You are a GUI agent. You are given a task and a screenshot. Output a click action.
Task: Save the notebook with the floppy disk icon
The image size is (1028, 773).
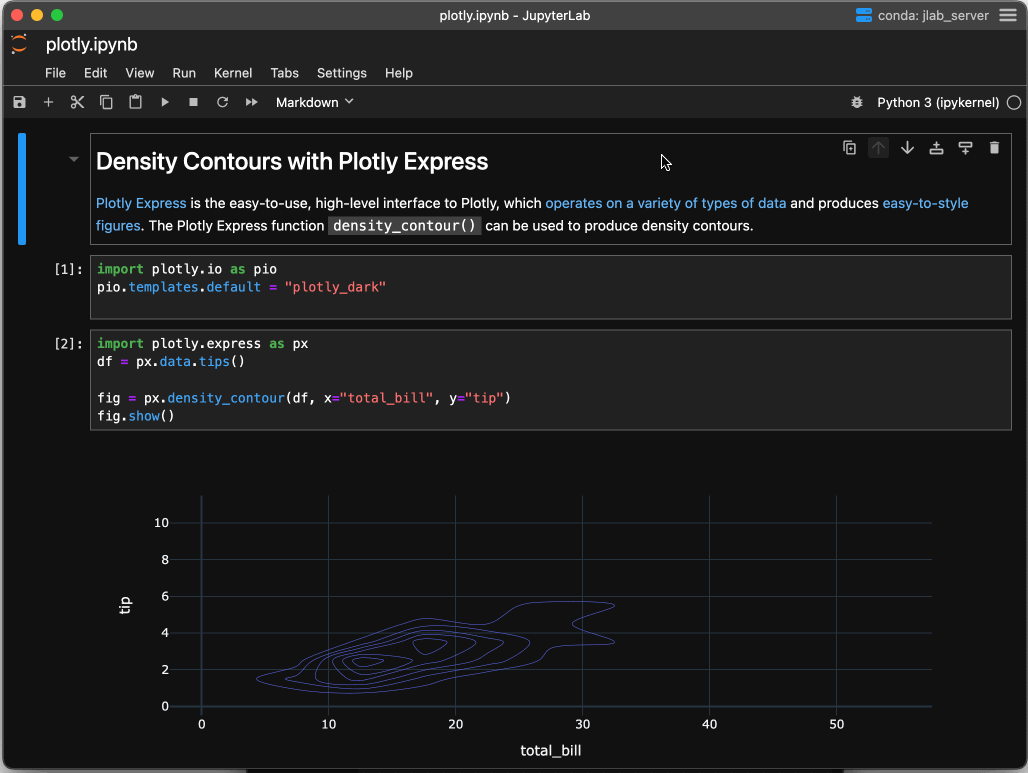(20, 102)
